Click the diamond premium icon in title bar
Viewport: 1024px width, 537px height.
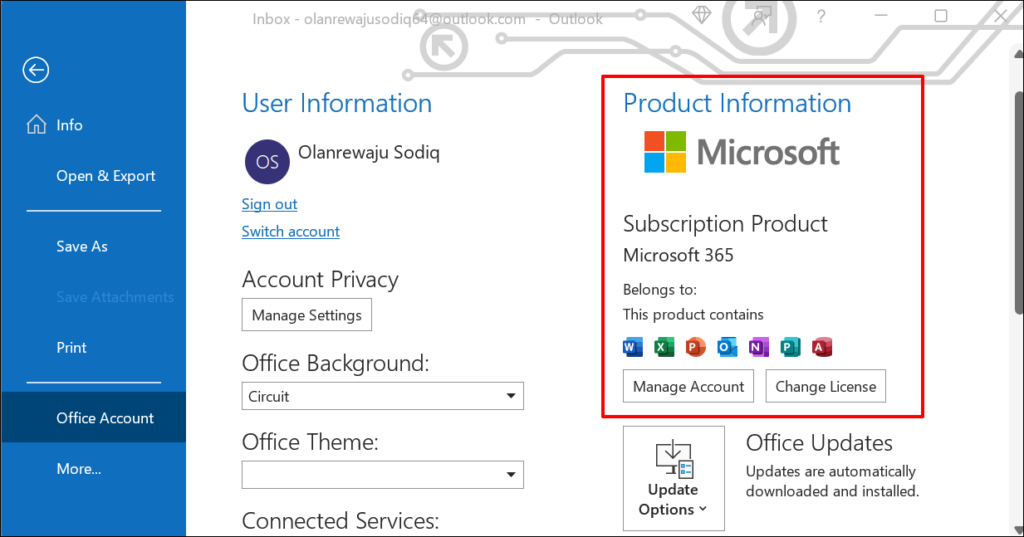701,16
